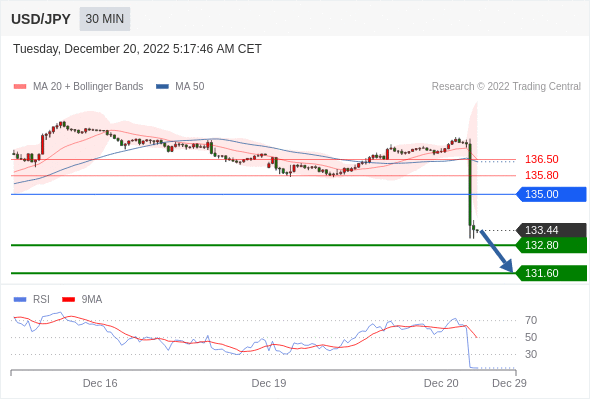Select the Dec 29 date axis label
The image size is (590, 400).
(x=509, y=383)
